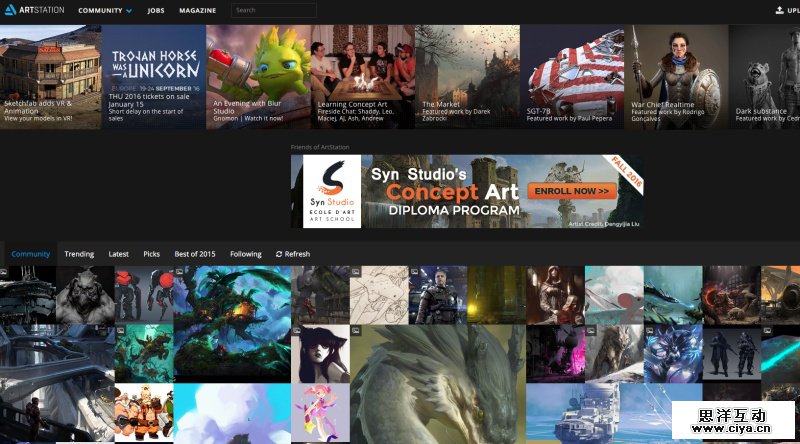The height and width of the screenshot is (444, 800).
Task: Switch to the Following tab
Action: click(x=246, y=254)
